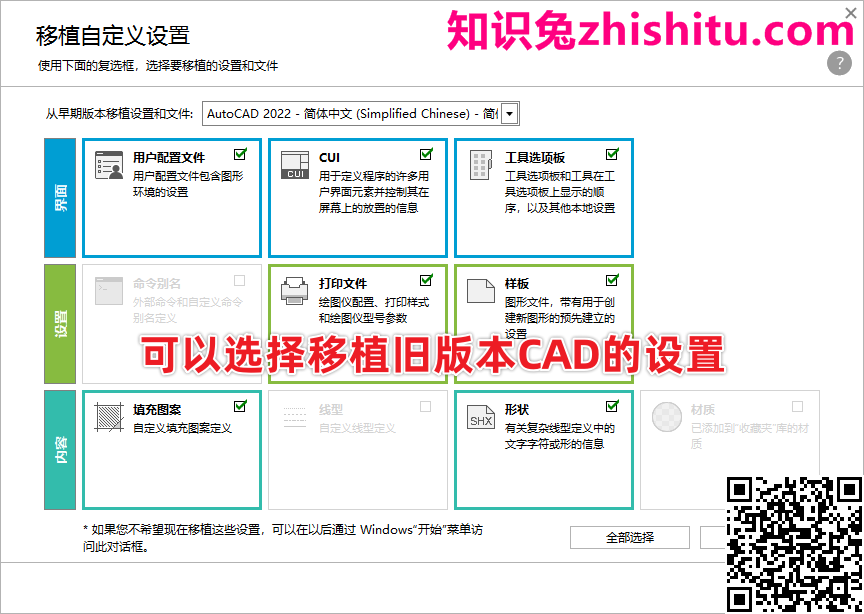Open help with the question mark icon
Screen dimensions: 864x614
(839, 63)
